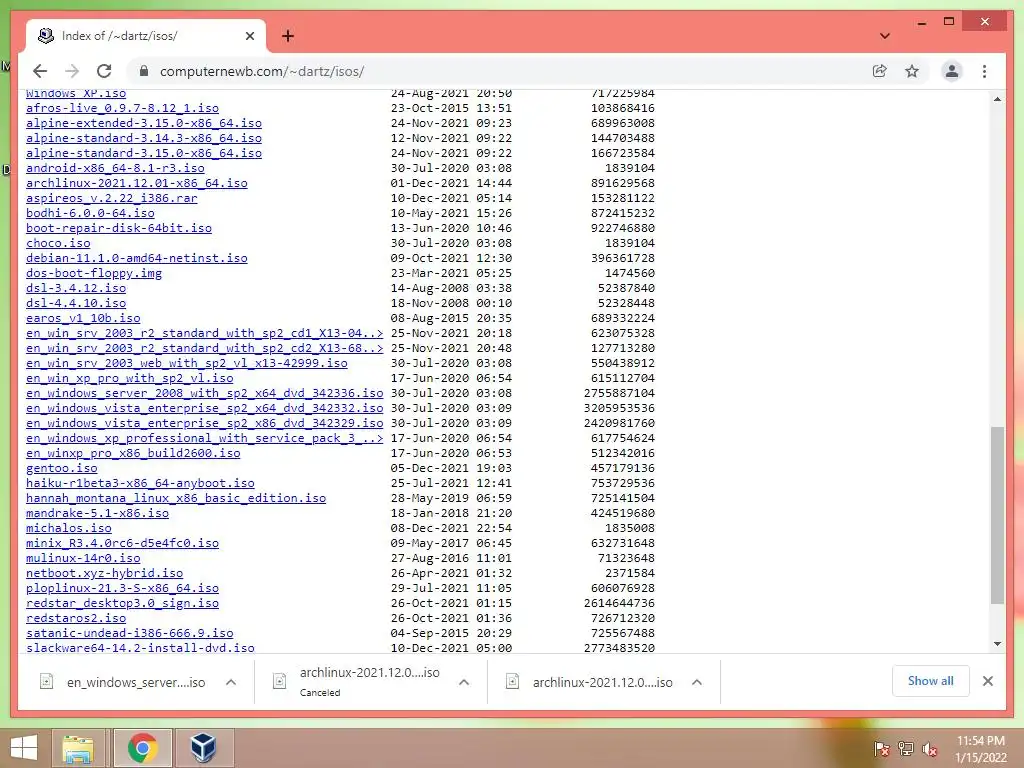Expand options for the last archlinux download

point(697,682)
